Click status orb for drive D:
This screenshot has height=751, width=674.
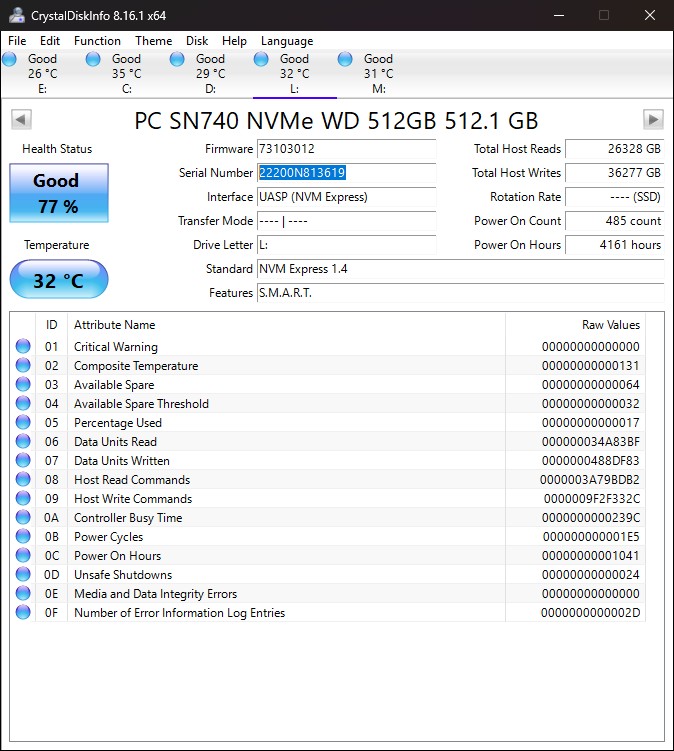(x=177, y=59)
